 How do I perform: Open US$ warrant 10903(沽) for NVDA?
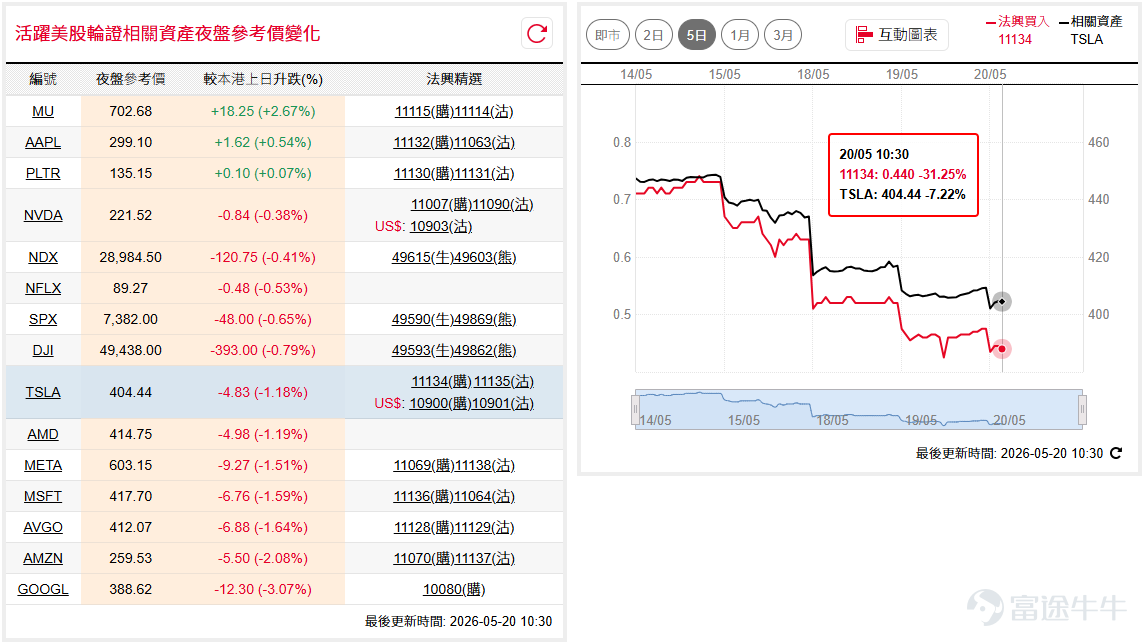pyautogui.click(x=440, y=226)
